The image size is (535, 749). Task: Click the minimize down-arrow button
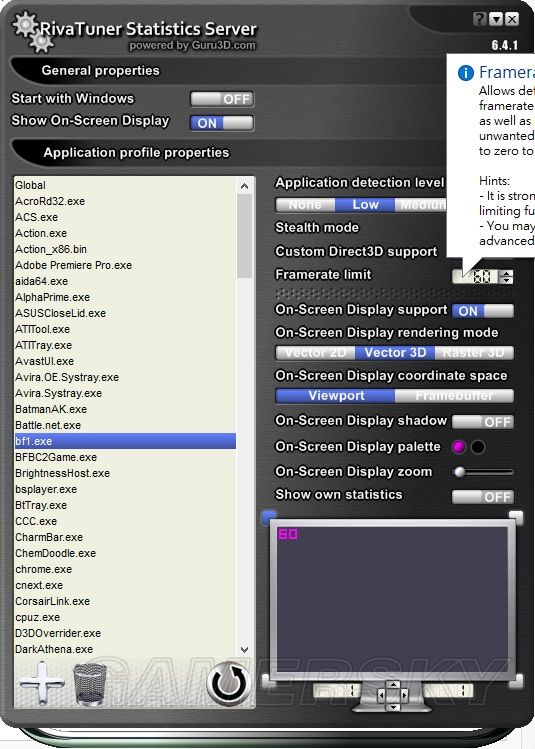496,19
